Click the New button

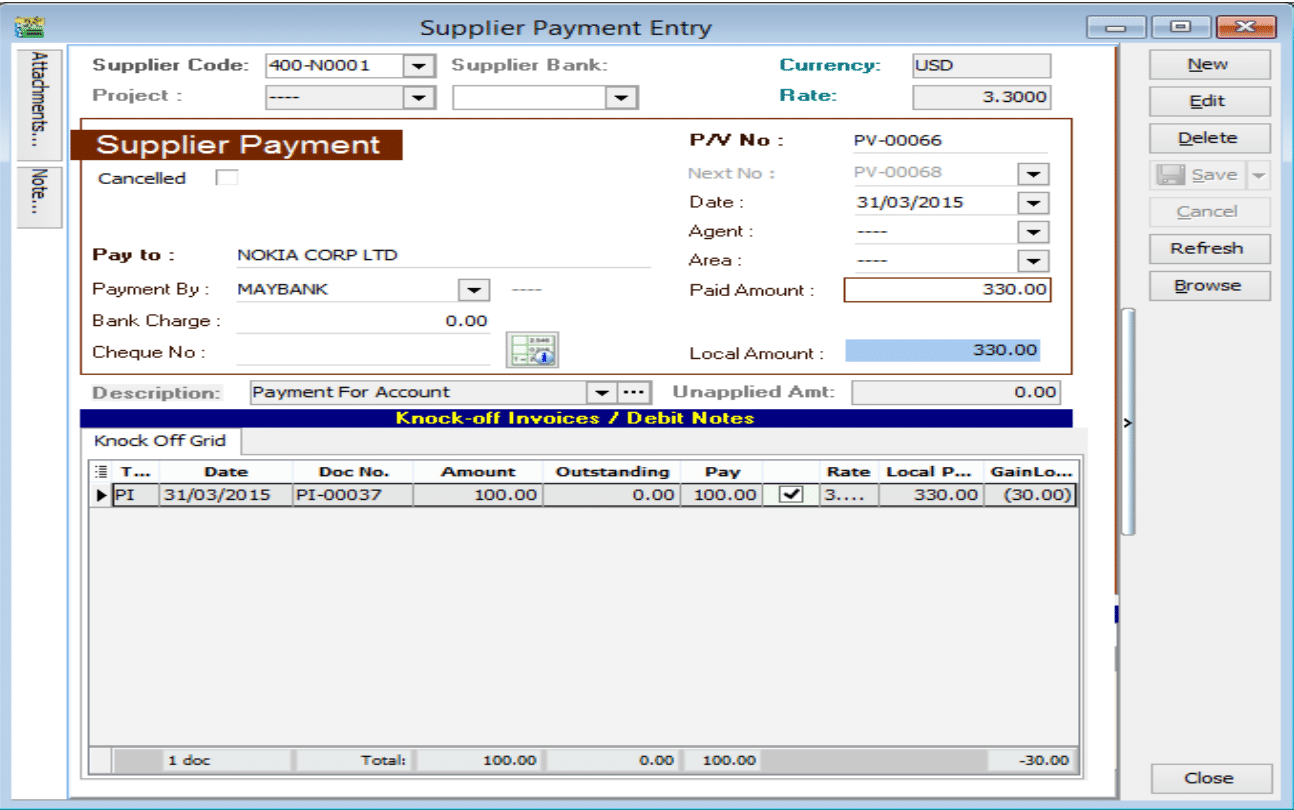(1209, 64)
